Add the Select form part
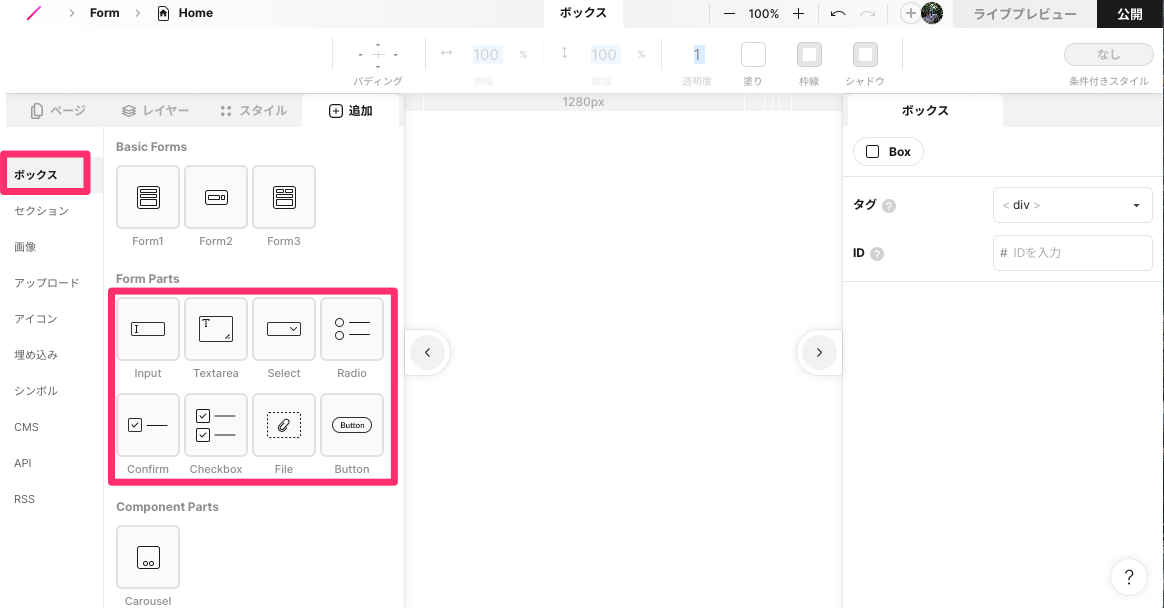The image size is (1164, 608). 284,329
